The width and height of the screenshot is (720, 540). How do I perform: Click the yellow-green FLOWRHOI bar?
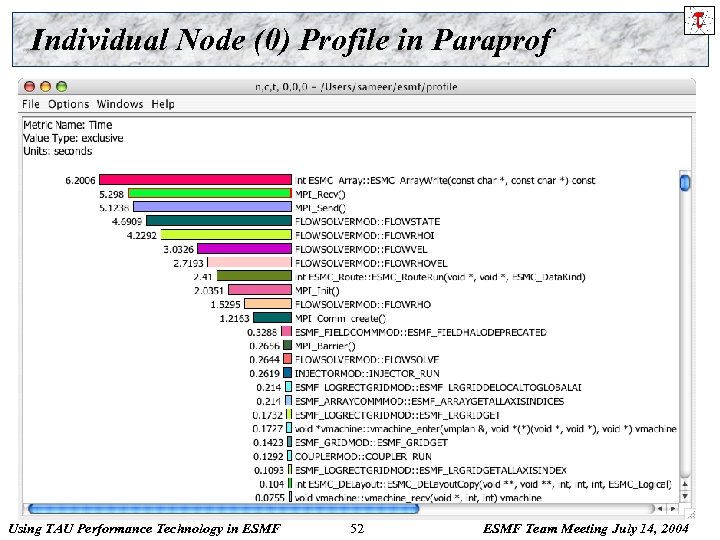click(x=226, y=235)
